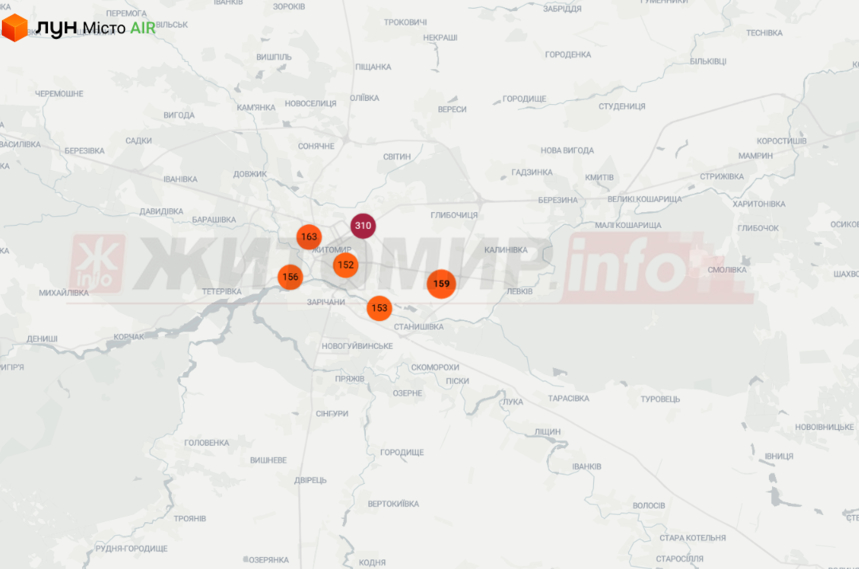This screenshot has width=859, height=569.
Task: Click the air station marker reading 159
Action: pyautogui.click(x=442, y=284)
